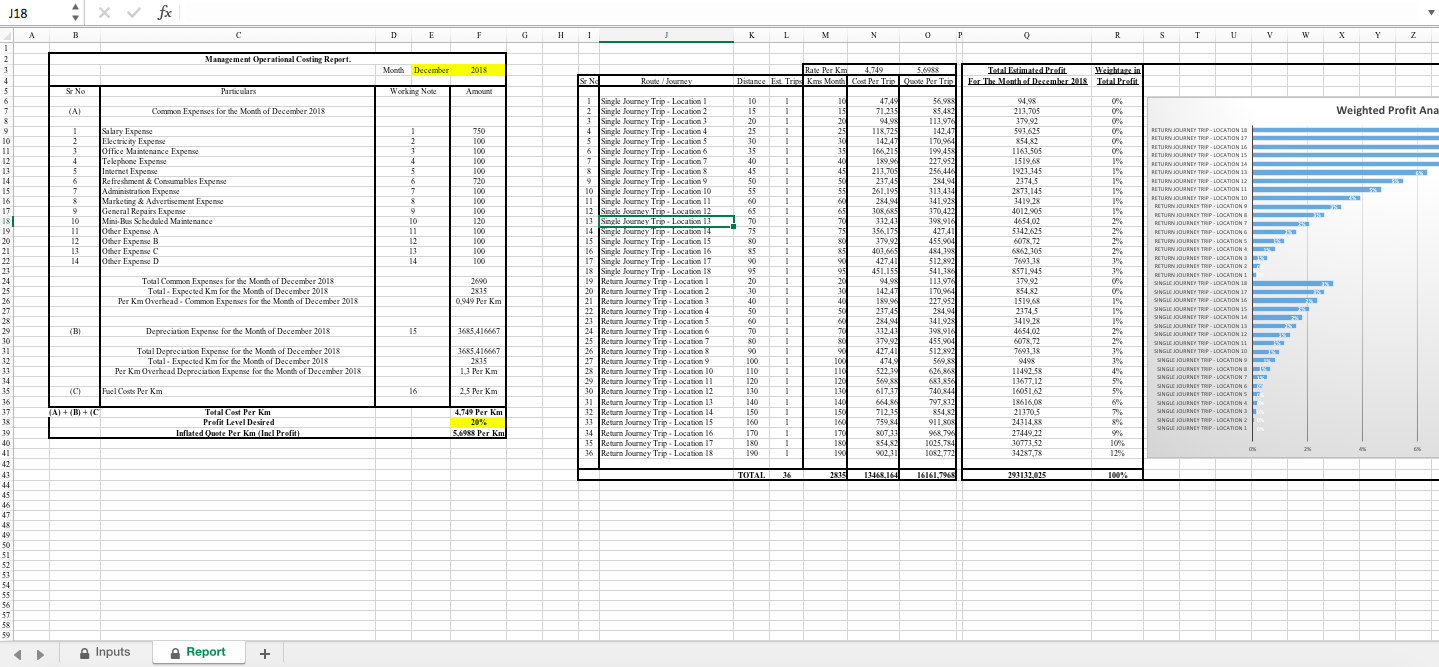Viewport: 1439px width, 667px height.
Task: Select the column D header
Action: coord(393,34)
